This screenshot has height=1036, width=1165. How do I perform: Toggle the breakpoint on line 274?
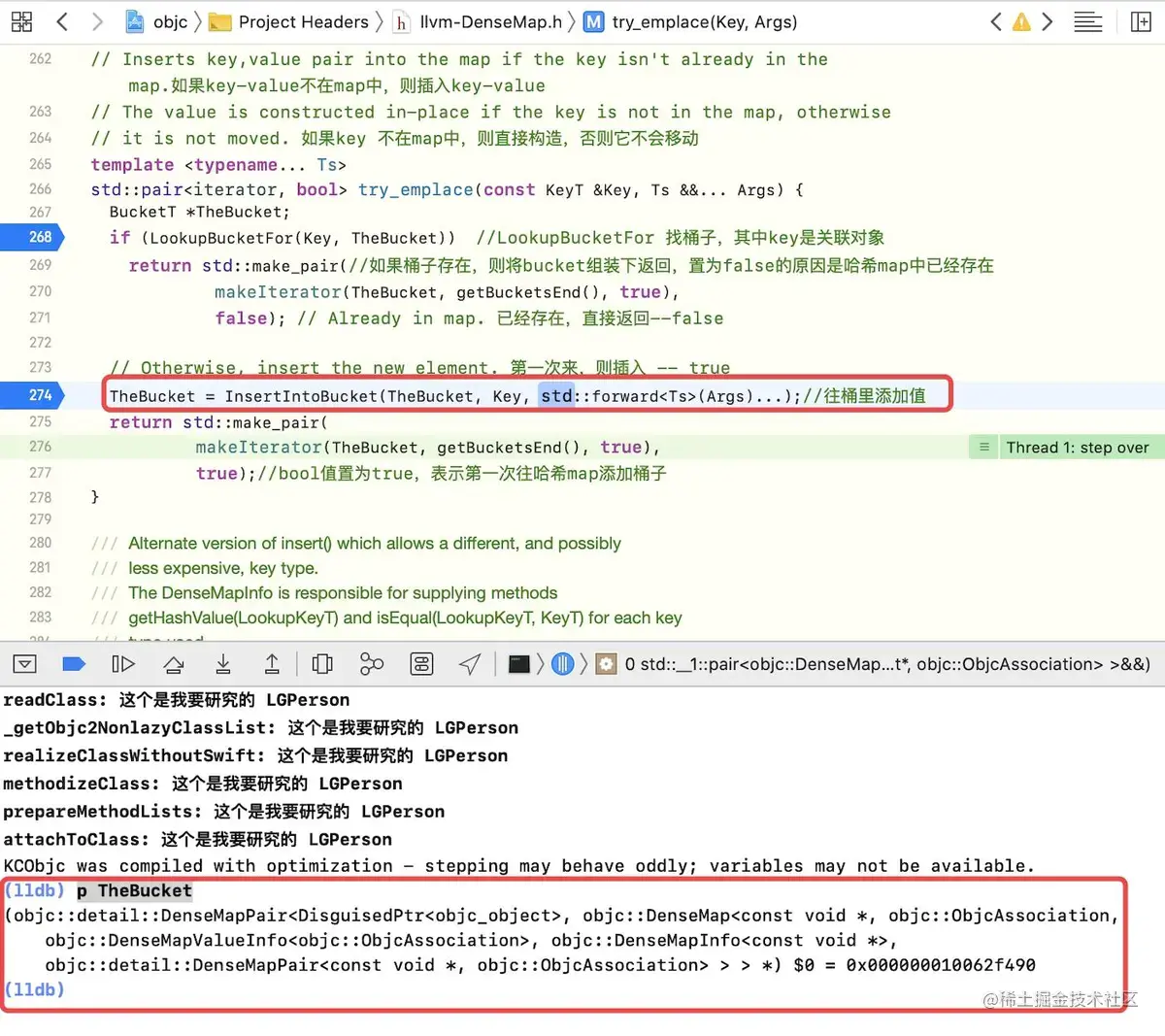tap(32, 395)
